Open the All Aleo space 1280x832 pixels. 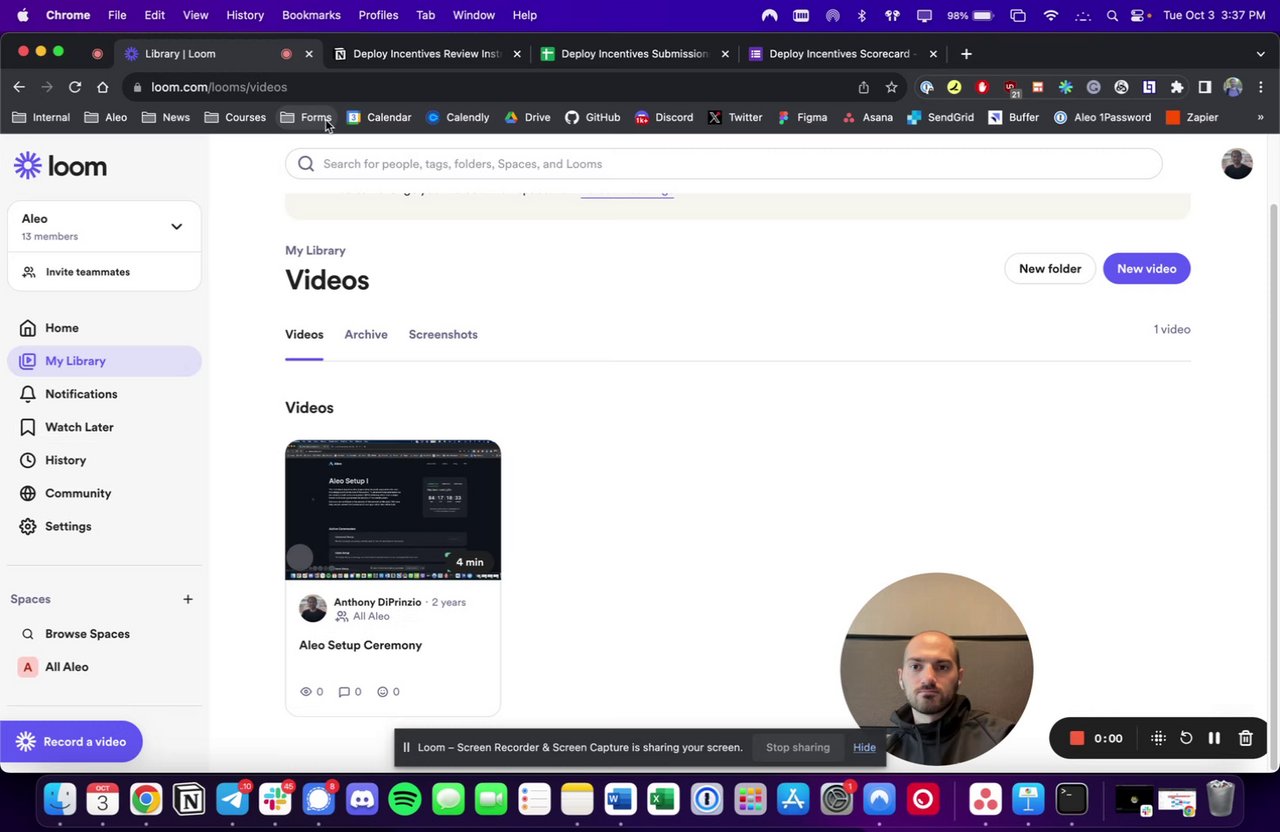point(104,667)
